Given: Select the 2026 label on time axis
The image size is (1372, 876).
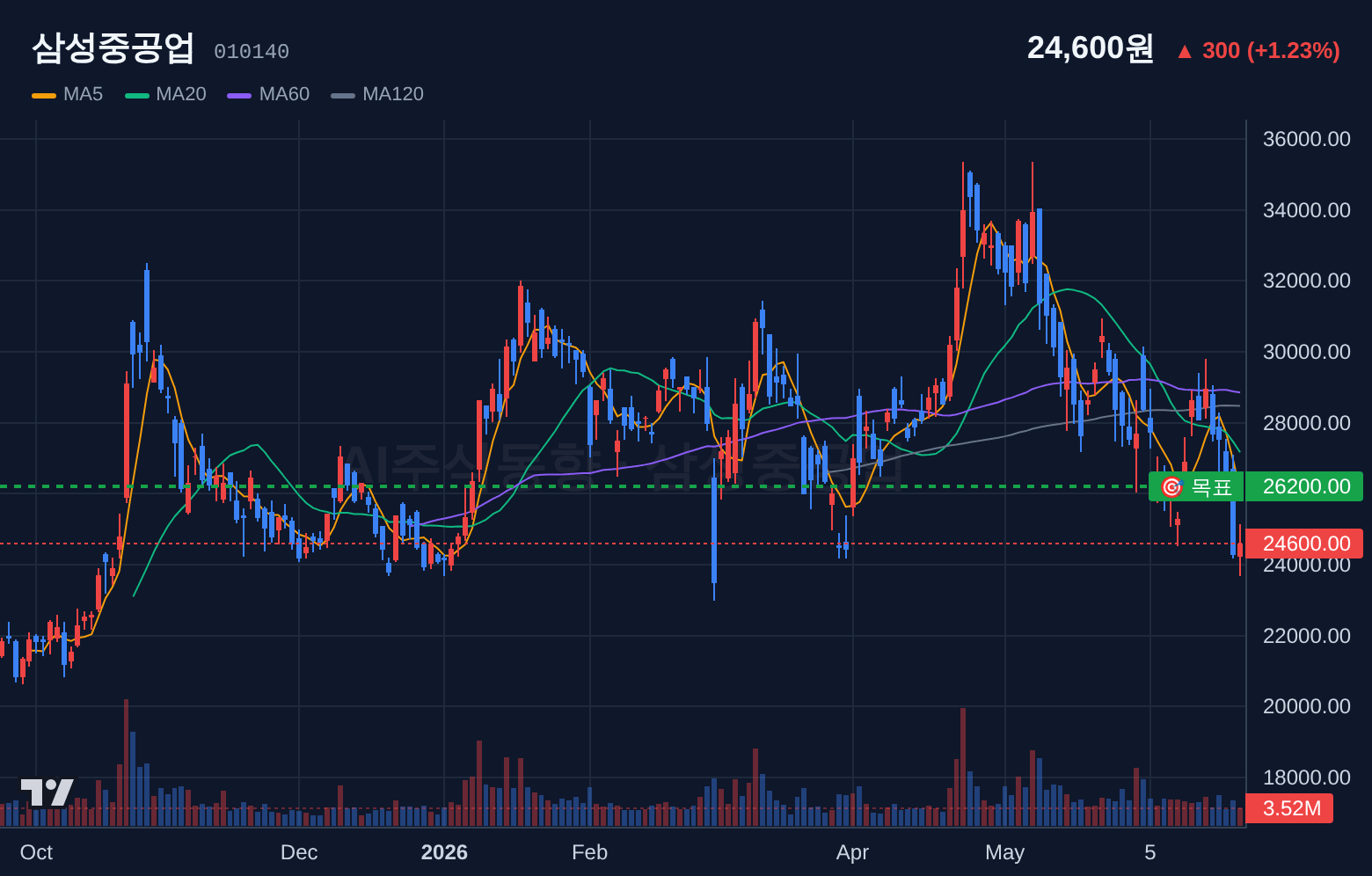Looking at the screenshot, I should click(444, 852).
